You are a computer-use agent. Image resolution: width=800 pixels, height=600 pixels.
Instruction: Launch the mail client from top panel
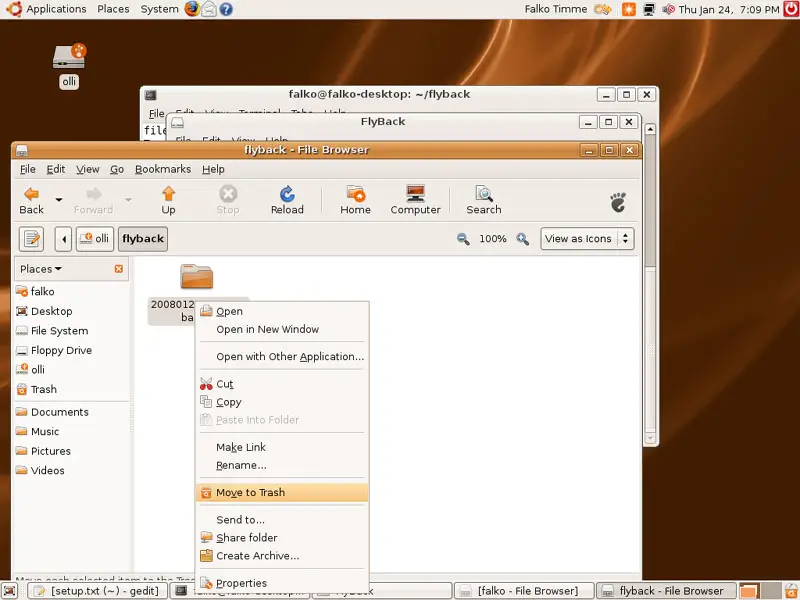[209, 9]
